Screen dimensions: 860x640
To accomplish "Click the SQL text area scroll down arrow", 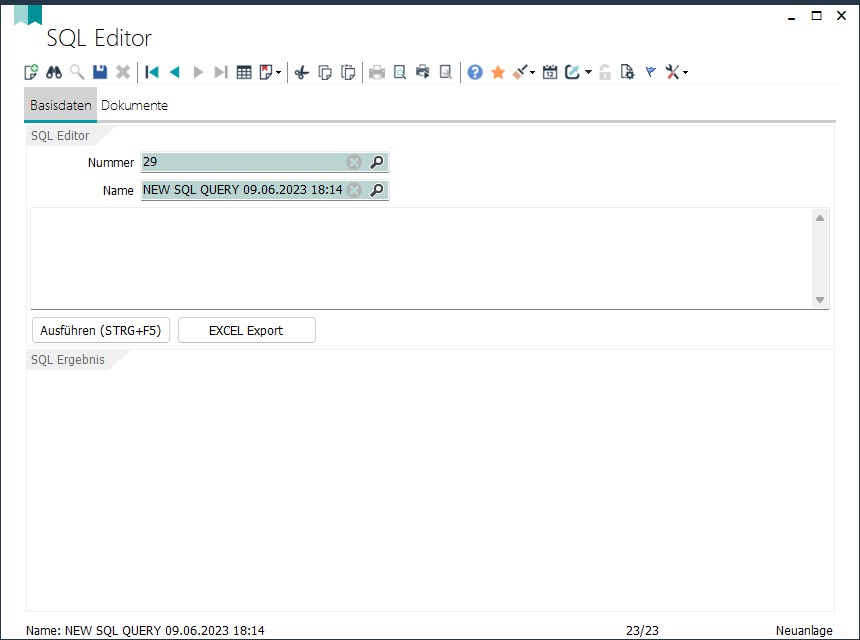I will point(820,299).
